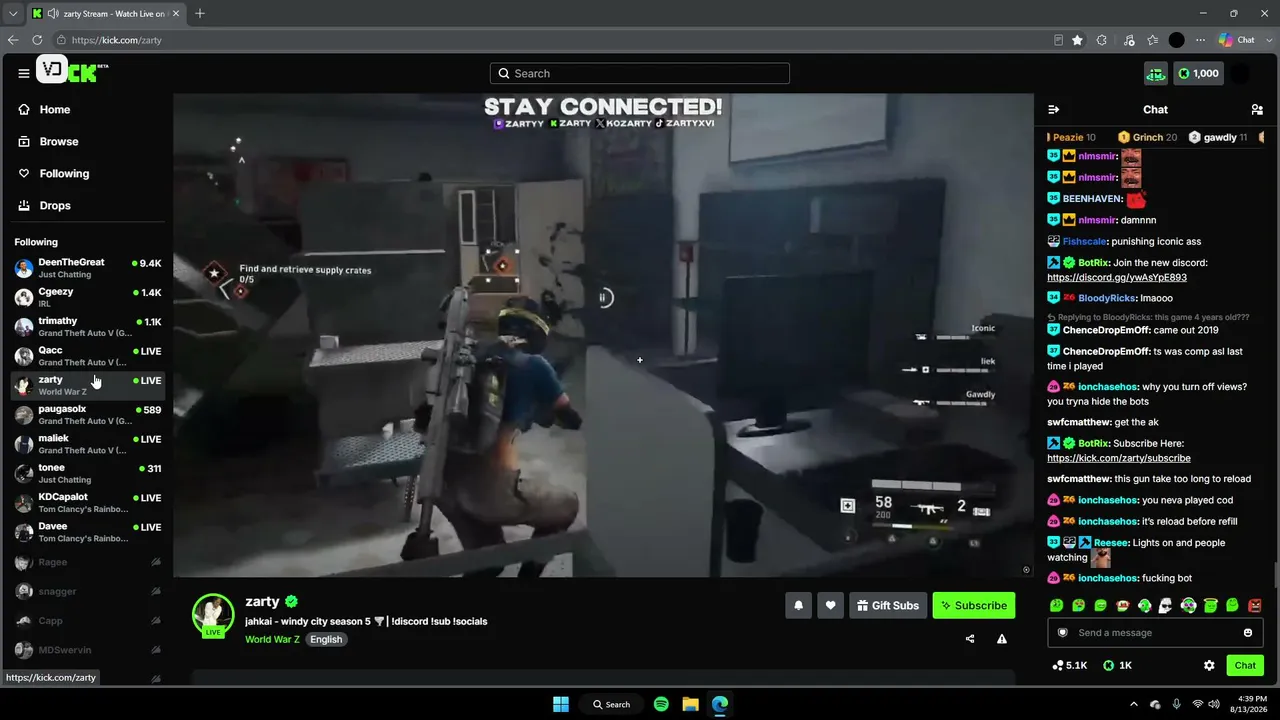This screenshot has height=720, width=1280.
Task: Click the Gift Subs button
Action: click(888, 605)
